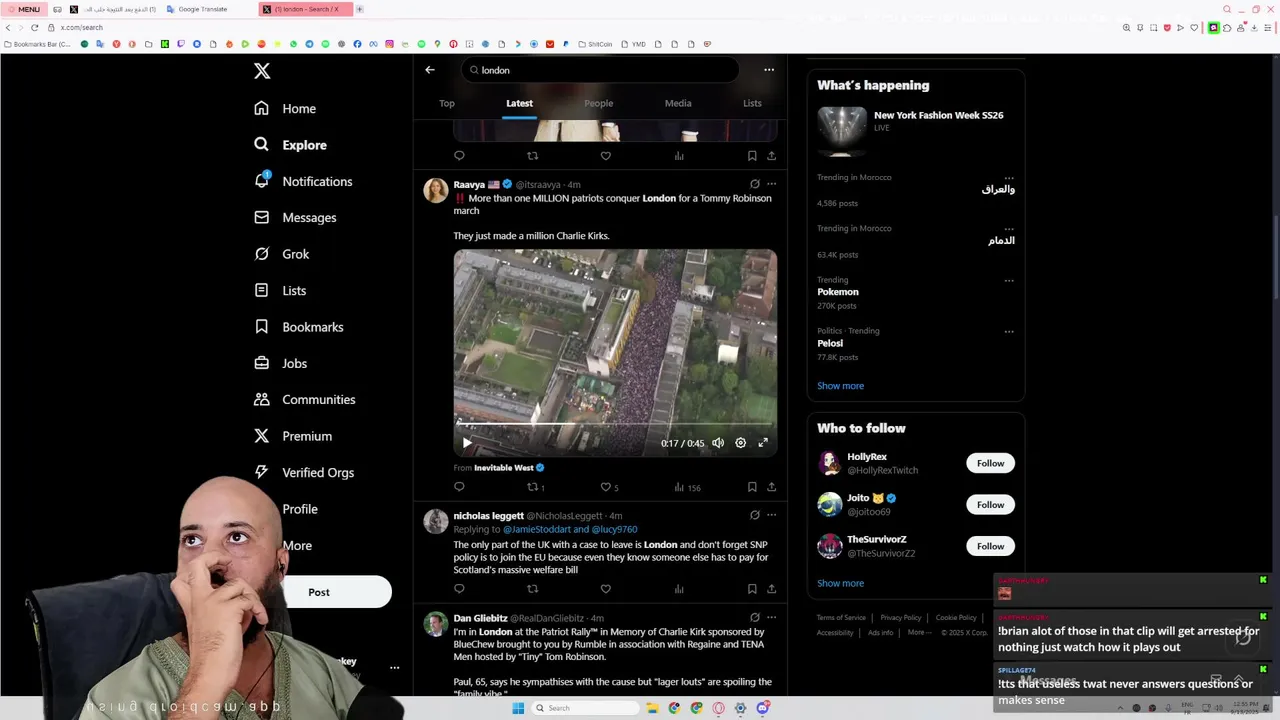
Task: Open Lists in sidebar
Action: tap(280, 290)
